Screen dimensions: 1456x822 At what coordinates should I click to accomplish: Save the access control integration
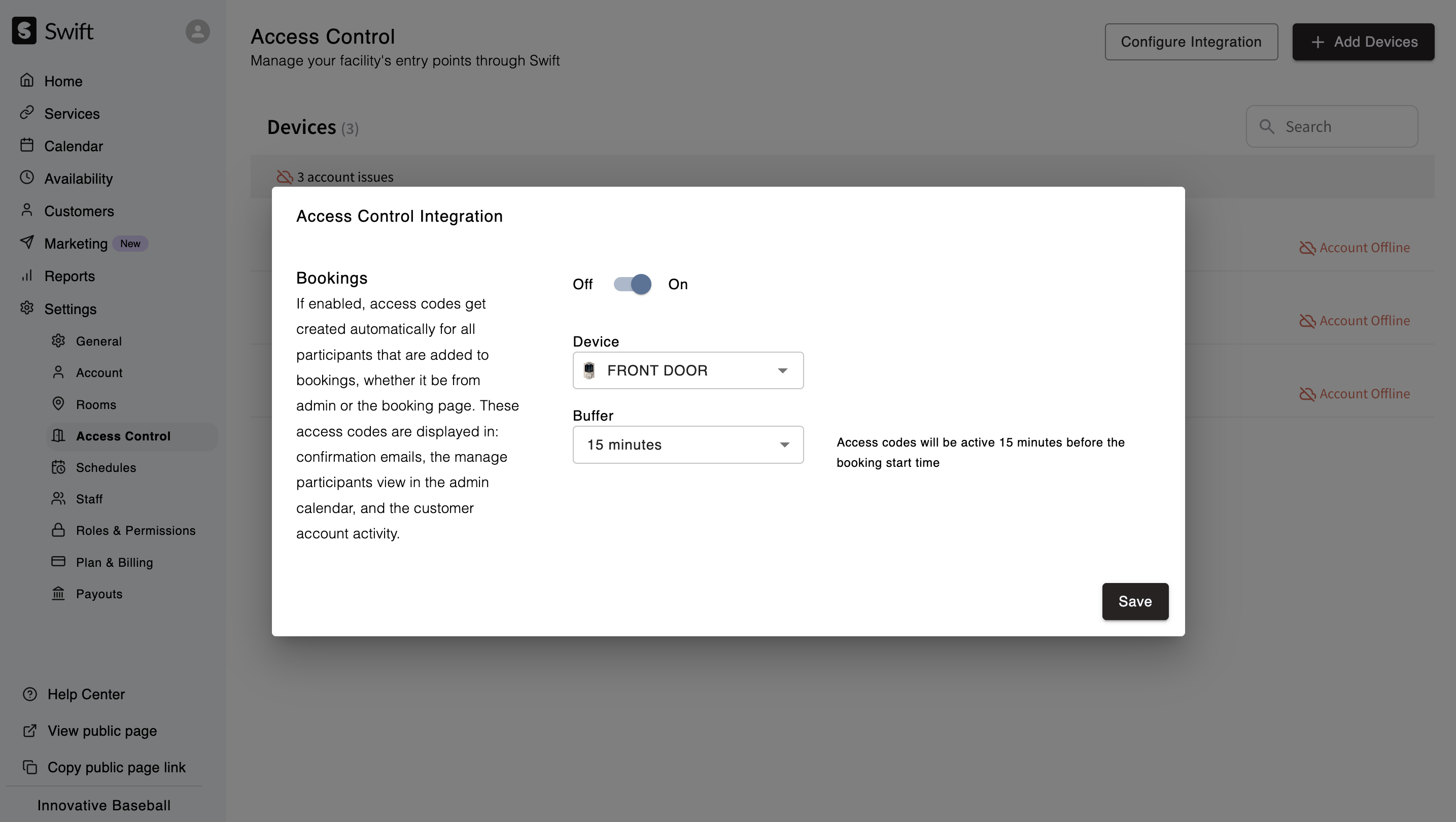click(1134, 601)
